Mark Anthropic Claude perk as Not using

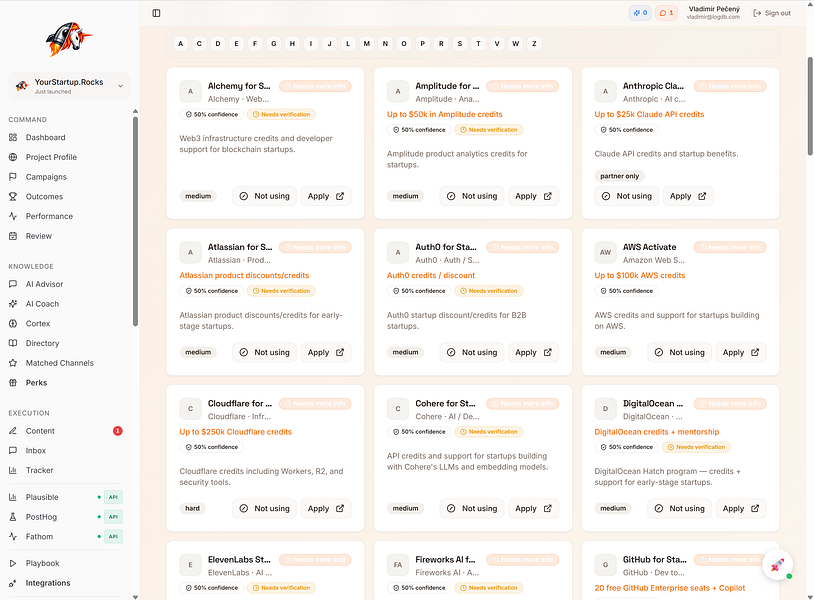[627, 196]
